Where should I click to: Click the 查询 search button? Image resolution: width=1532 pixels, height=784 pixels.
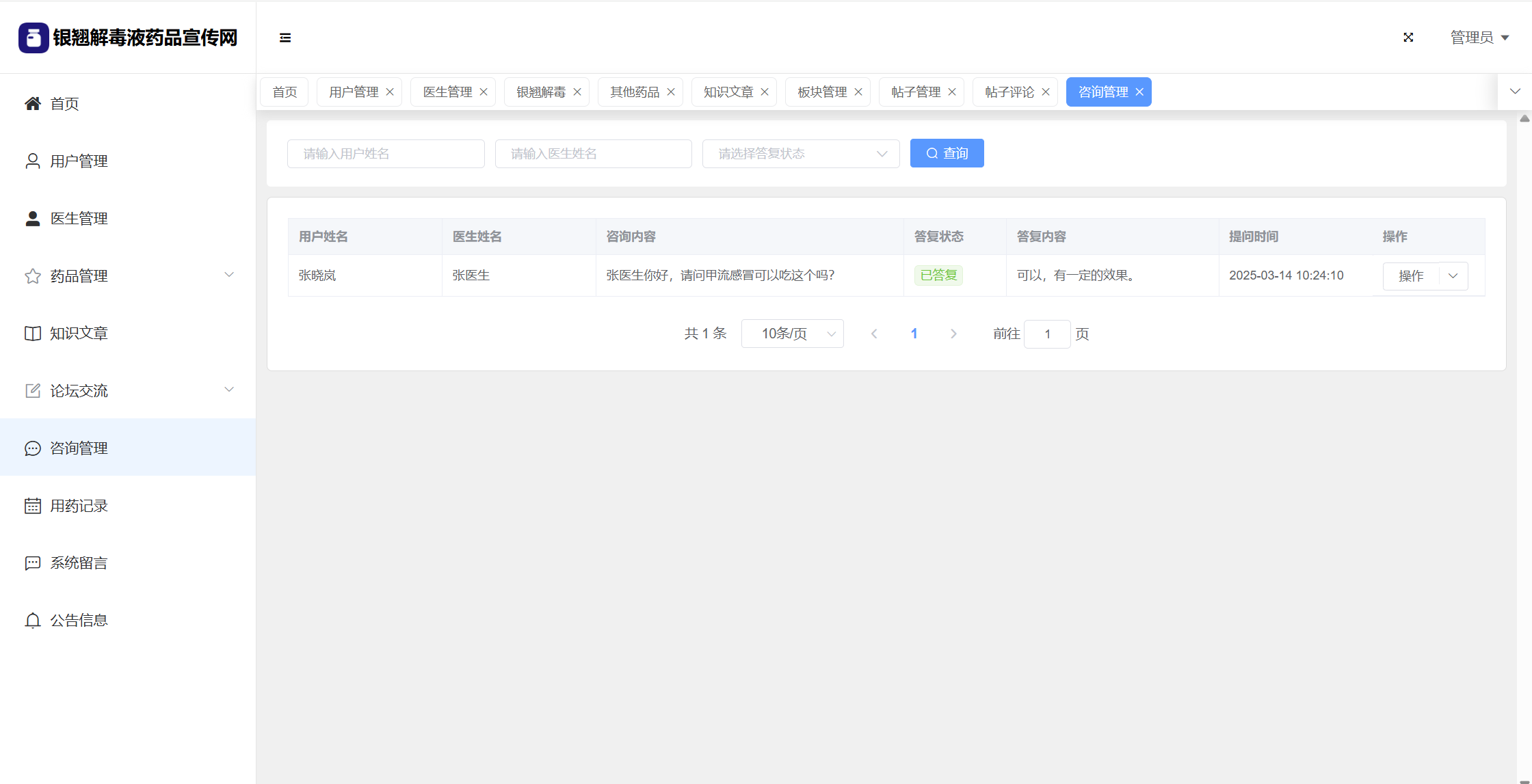[947, 153]
